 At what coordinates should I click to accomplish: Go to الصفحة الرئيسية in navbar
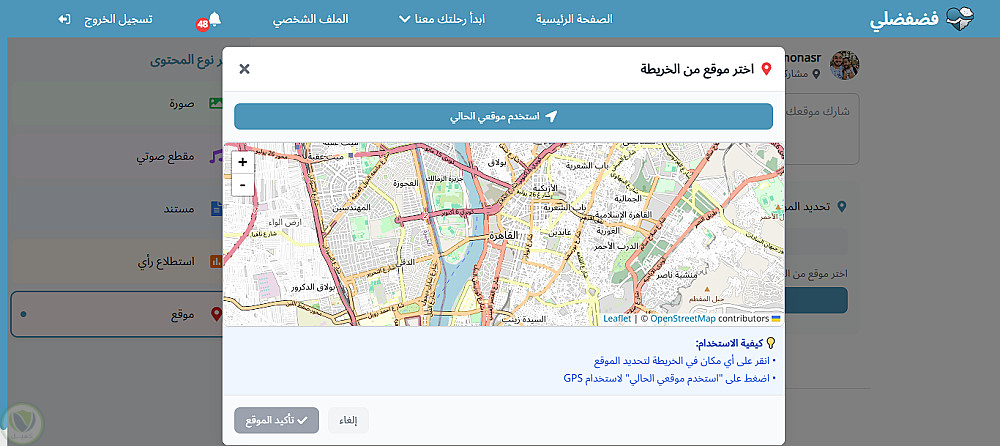[x=574, y=19]
